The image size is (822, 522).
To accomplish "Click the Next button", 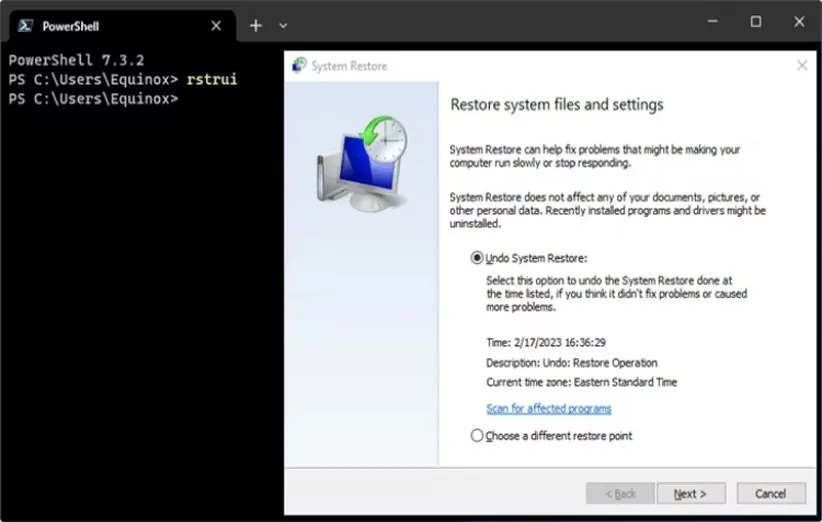I will [690, 494].
